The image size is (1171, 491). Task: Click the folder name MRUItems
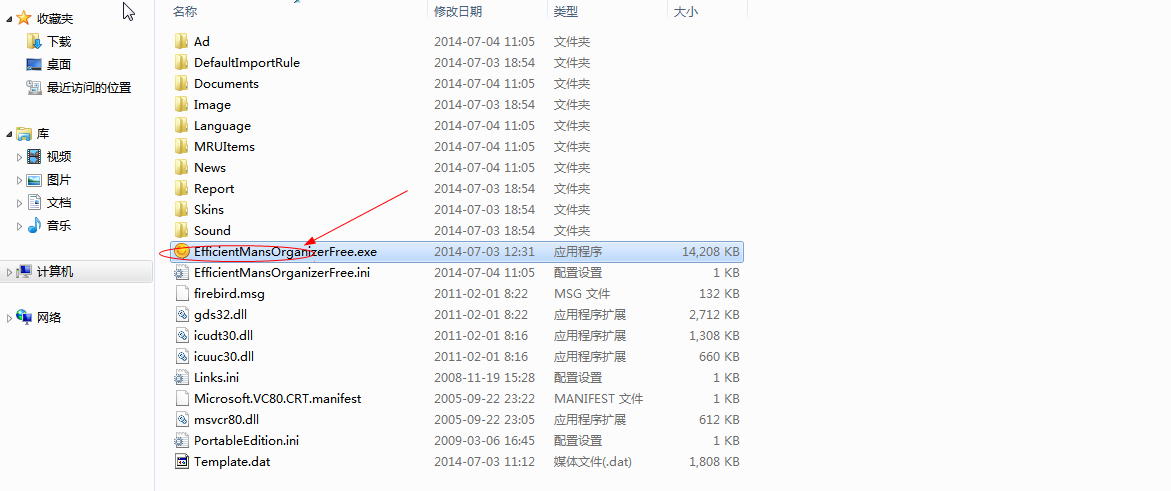224,146
